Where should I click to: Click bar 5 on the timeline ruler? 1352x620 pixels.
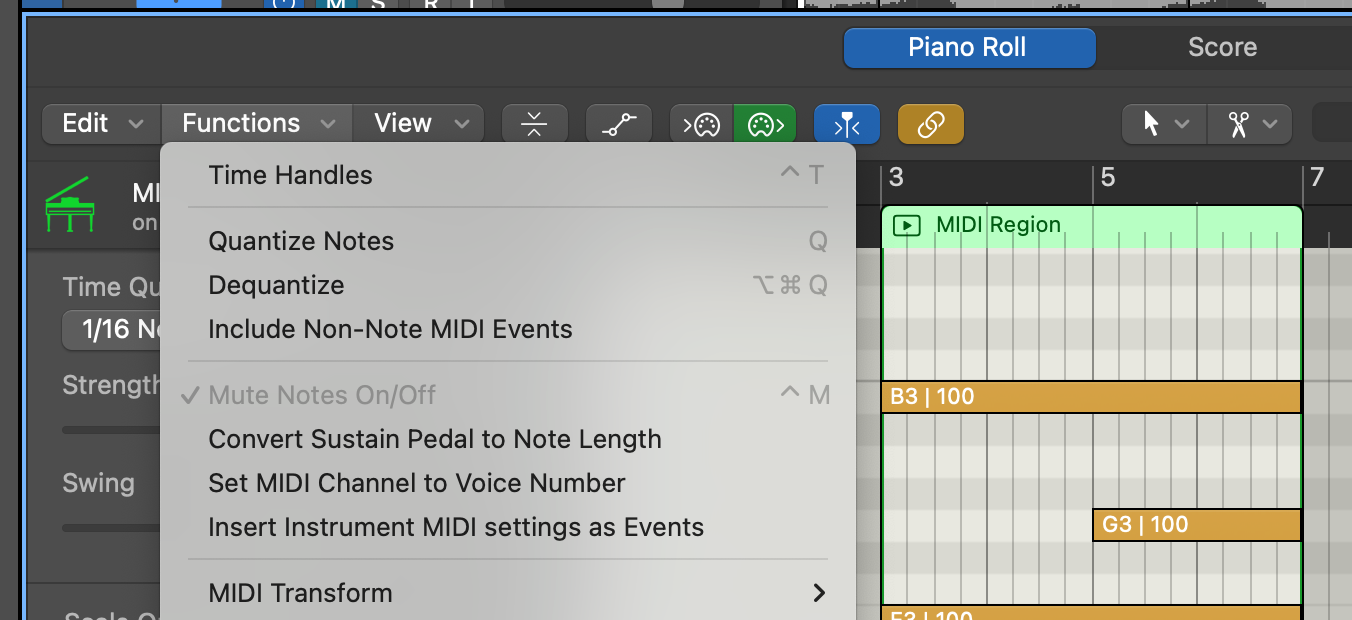coord(1107,178)
